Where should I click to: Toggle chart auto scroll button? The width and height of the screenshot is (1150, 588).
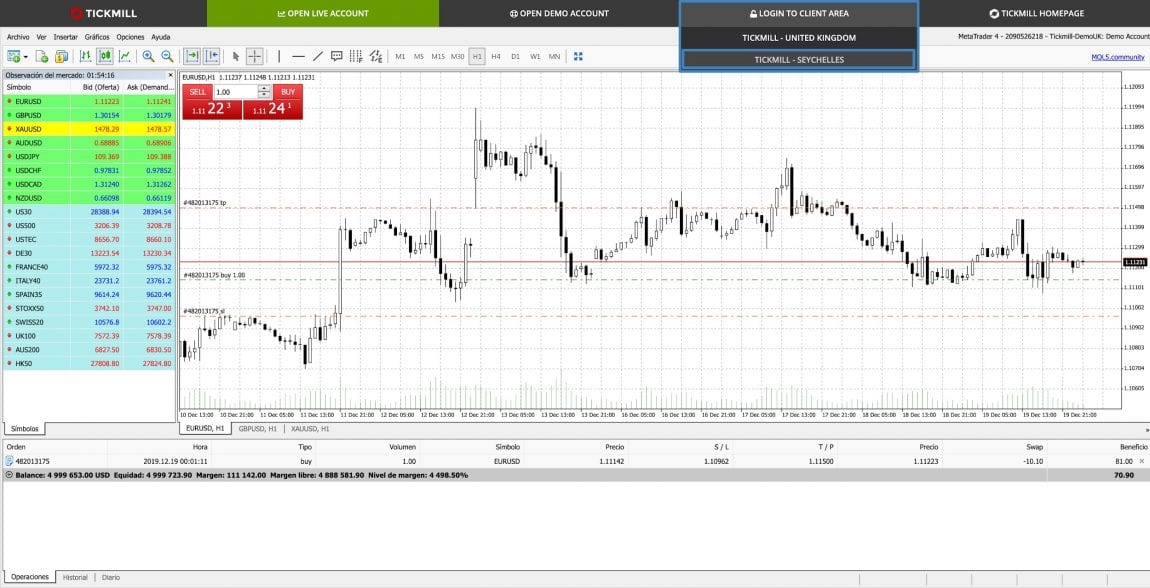point(192,56)
